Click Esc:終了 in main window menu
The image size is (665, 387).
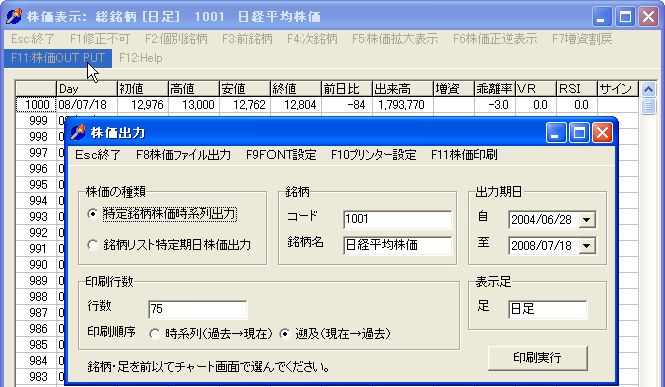(x=33, y=39)
